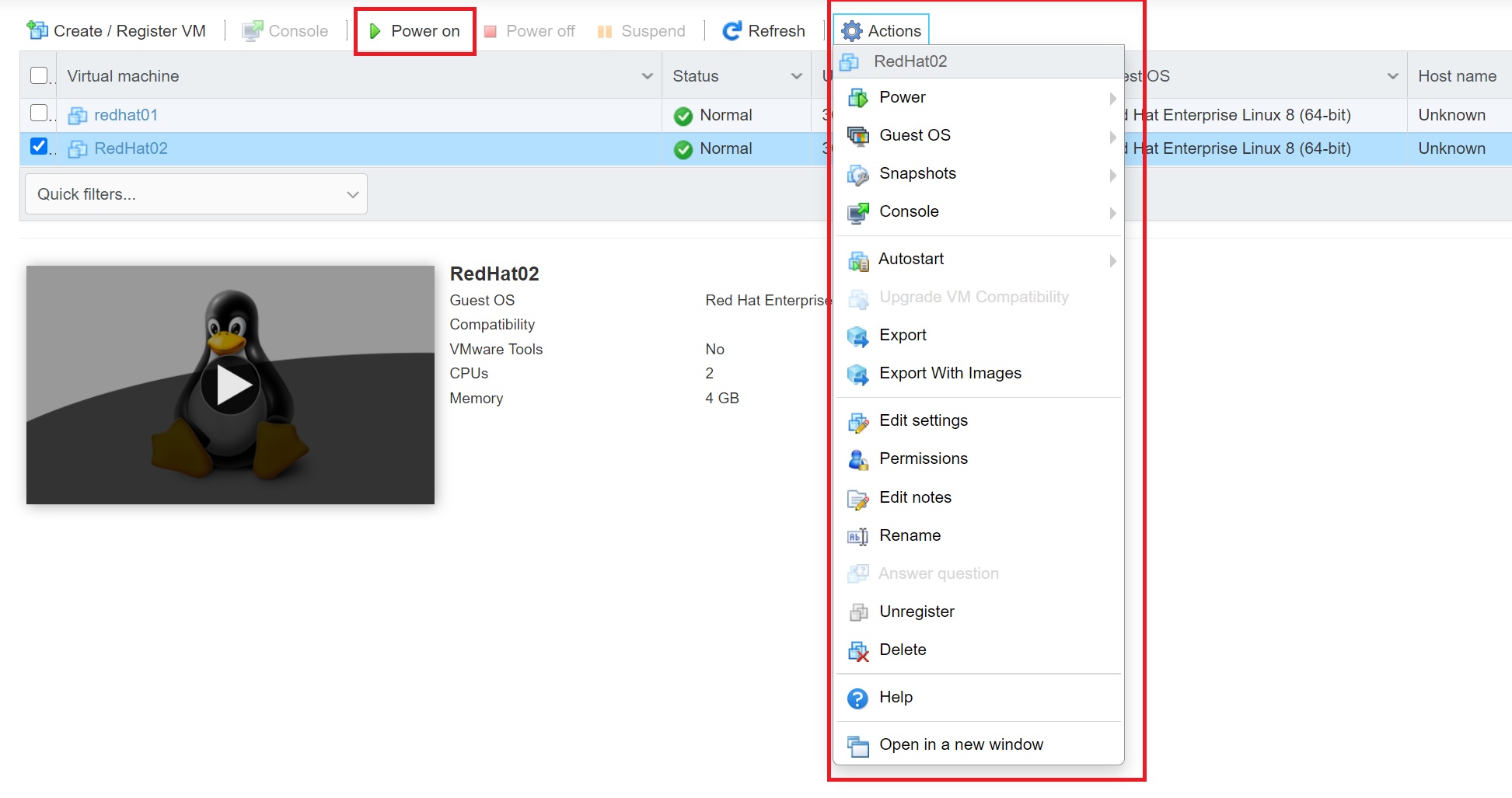Click the Edit notes icon
Image resolution: width=1512 pixels, height=798 pixels.
point(858,499)
